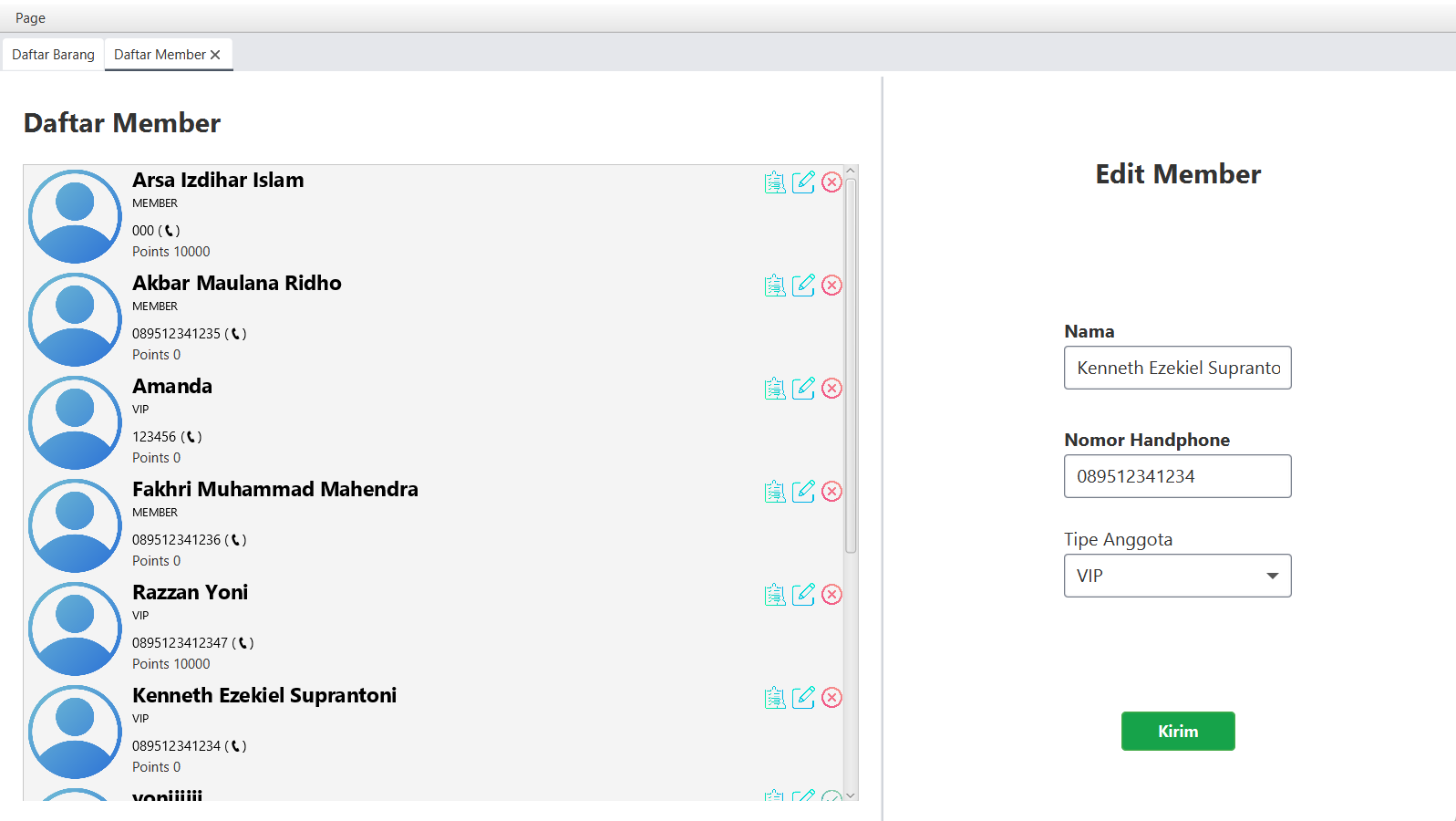
Task: Click phone number 089512341235
Action: [x=176, y=334]
